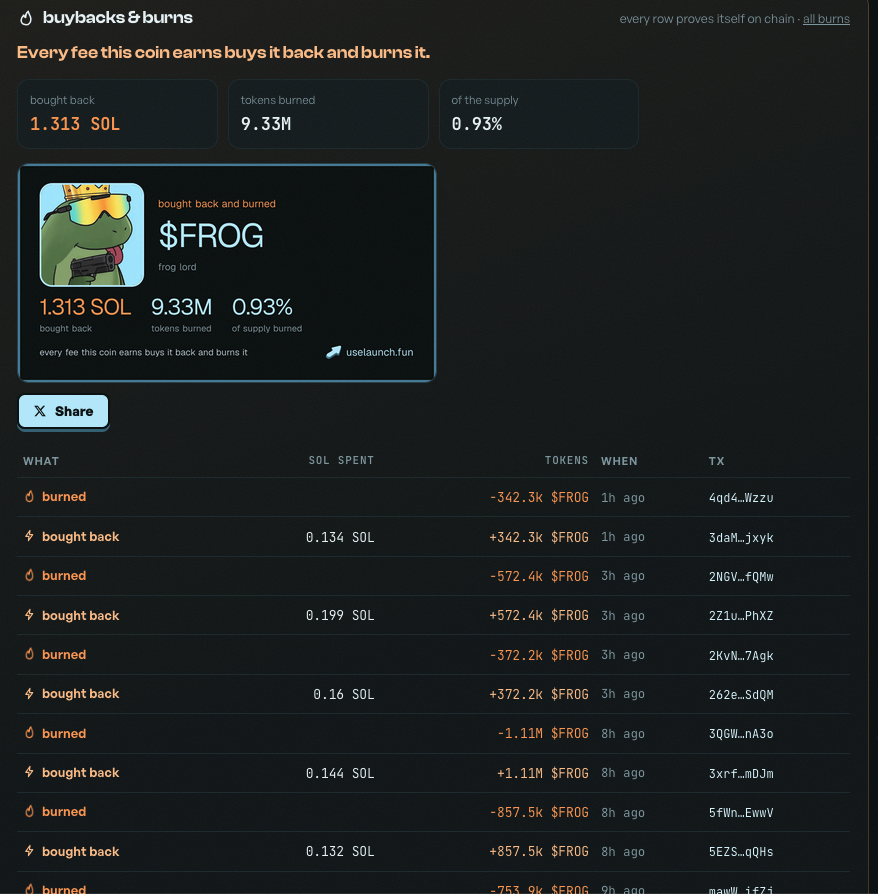
Task: Open transaction 3QGW…nA3o
Action: [741, 734]
